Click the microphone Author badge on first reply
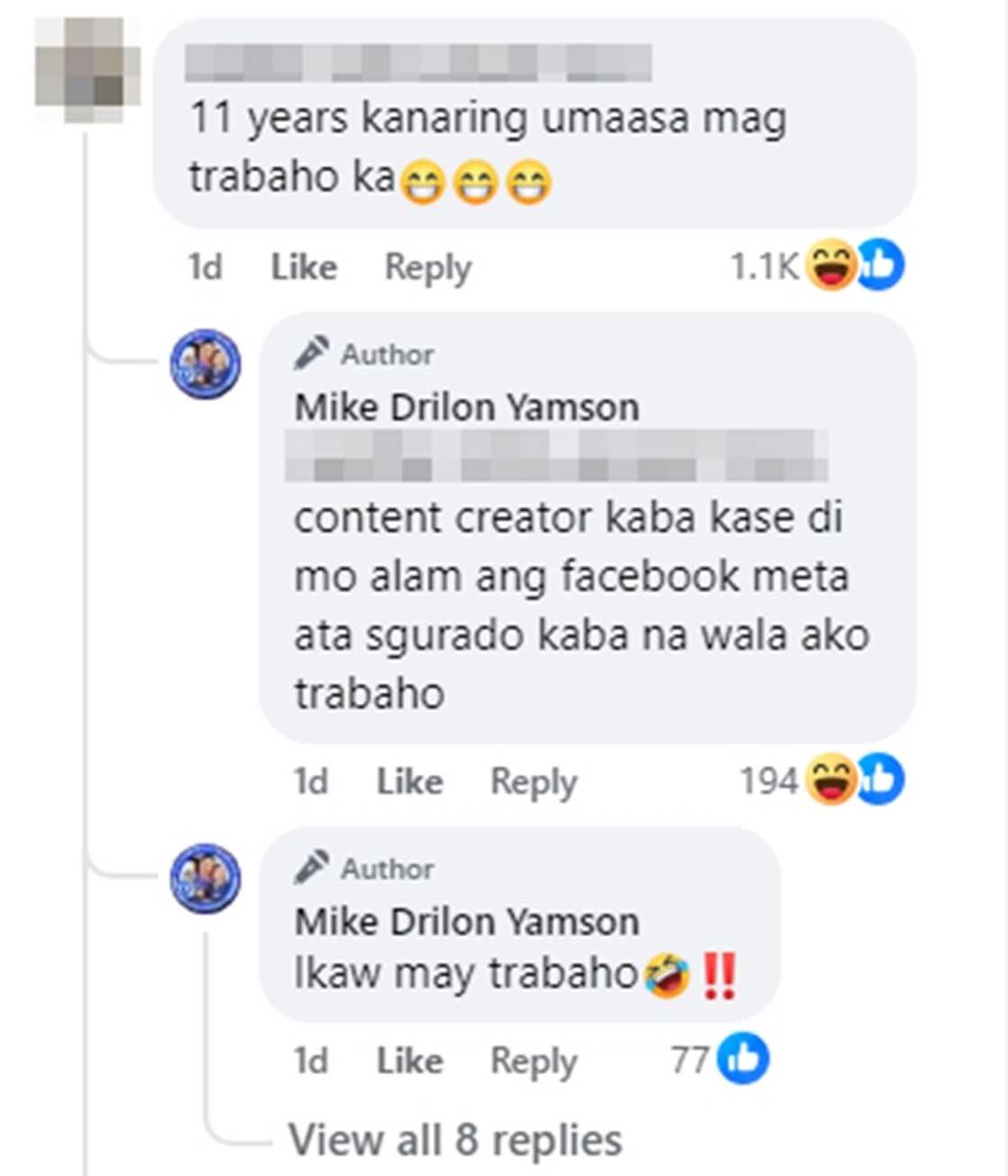The height and width of the screenshot is (1176, 1008). [364, 354]
